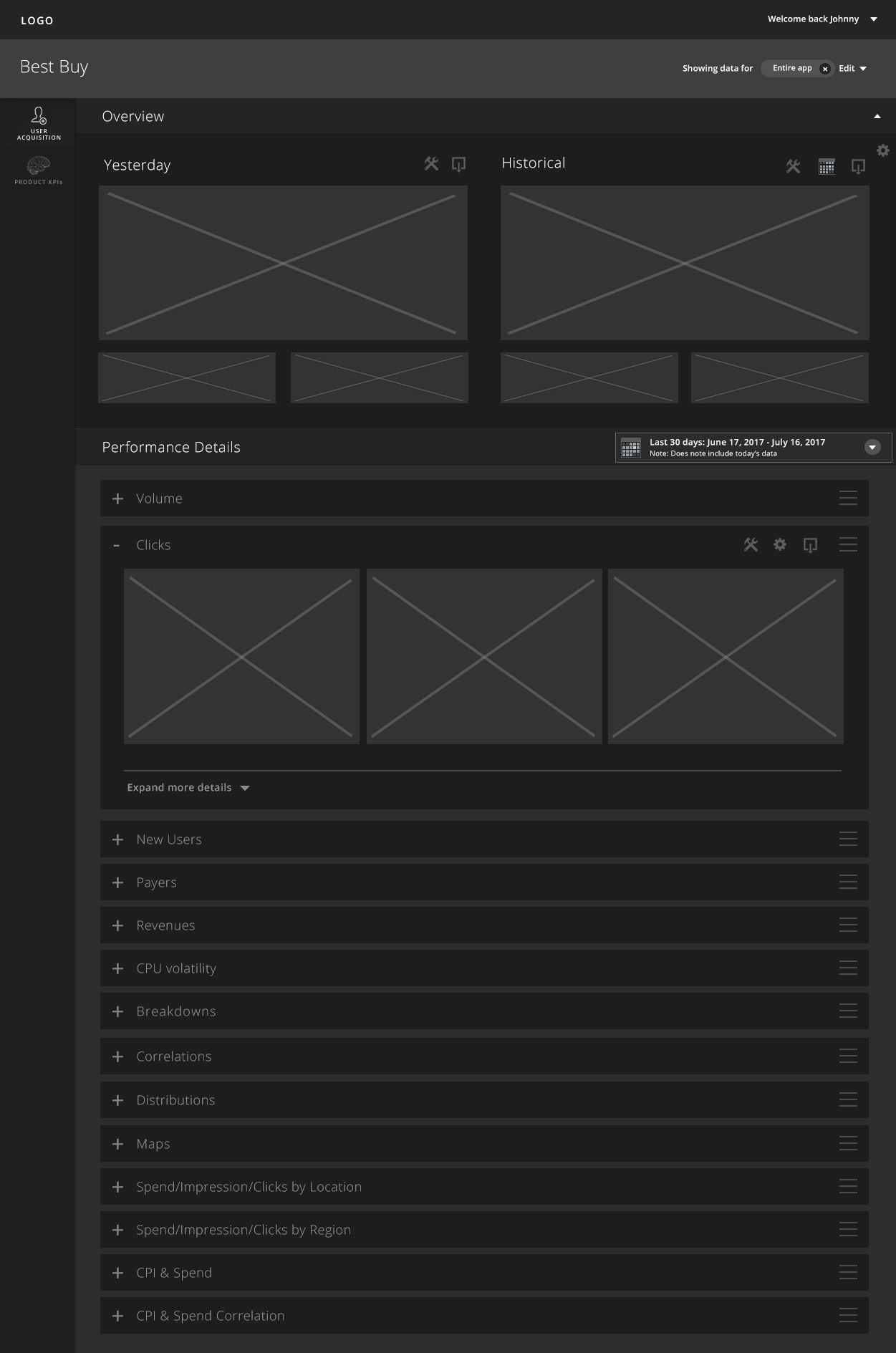
Task: Open the Historical main chart placeholder
Action: tap(685, 263)
